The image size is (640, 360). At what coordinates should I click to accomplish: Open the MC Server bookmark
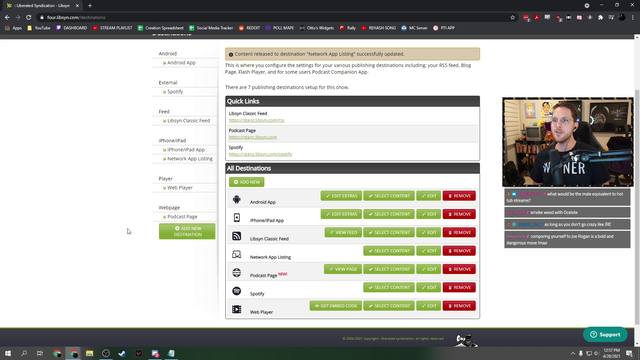(414, 28)
